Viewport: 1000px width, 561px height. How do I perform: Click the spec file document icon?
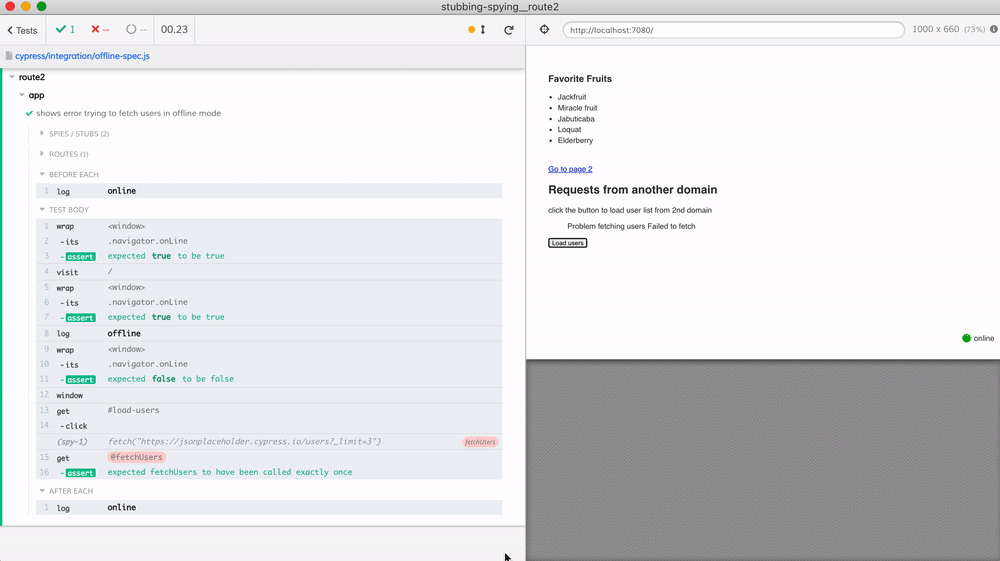tap(9, 56)
